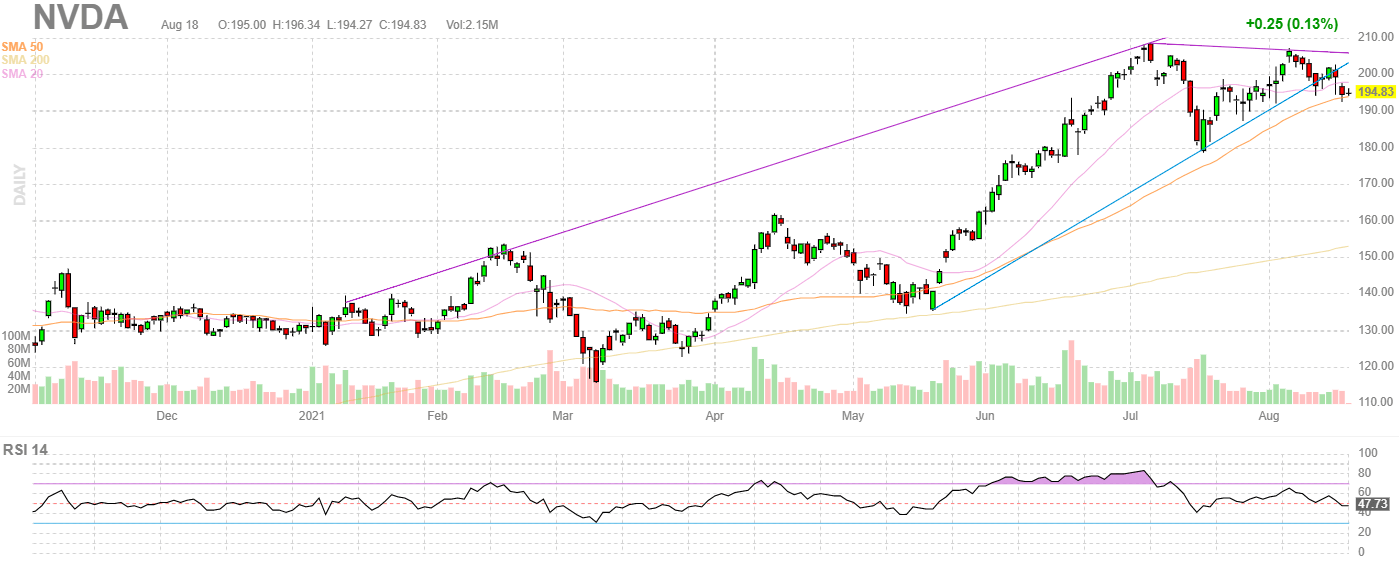Click the 160.00 price axis label
This screenshot has height=565, width=1399.
coord(1375,220)
